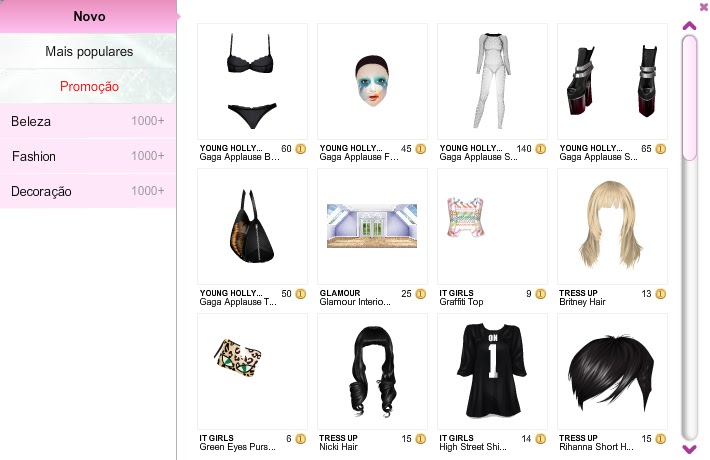Image resolution: width=710 pixels, height=460 pixels.
Task: Click the scroll up arrow icon
Action: pyautogui.click(x=689, y=26)
